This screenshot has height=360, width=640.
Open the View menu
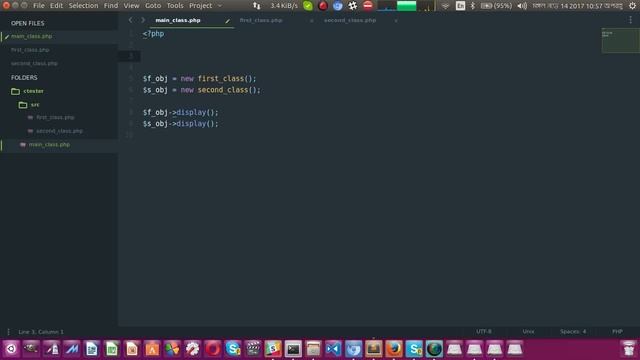[x=131, y=6]
